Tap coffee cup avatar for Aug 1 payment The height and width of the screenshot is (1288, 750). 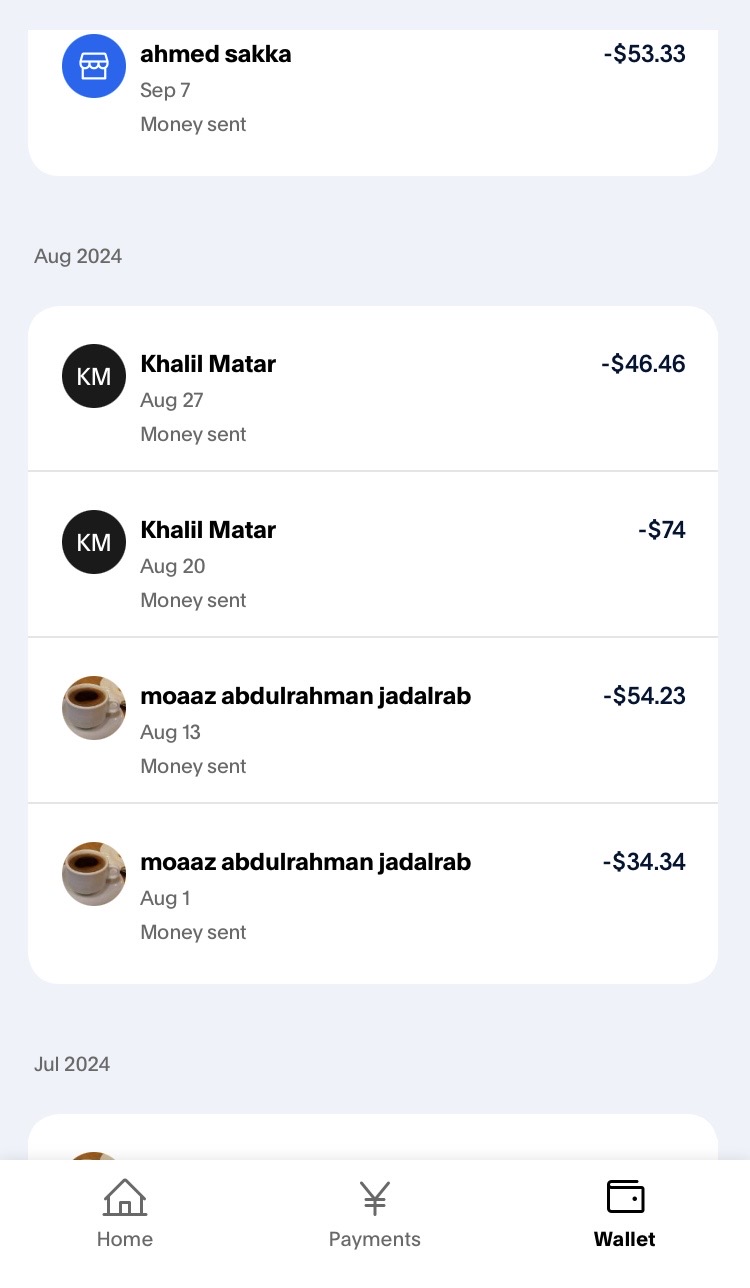94,874
